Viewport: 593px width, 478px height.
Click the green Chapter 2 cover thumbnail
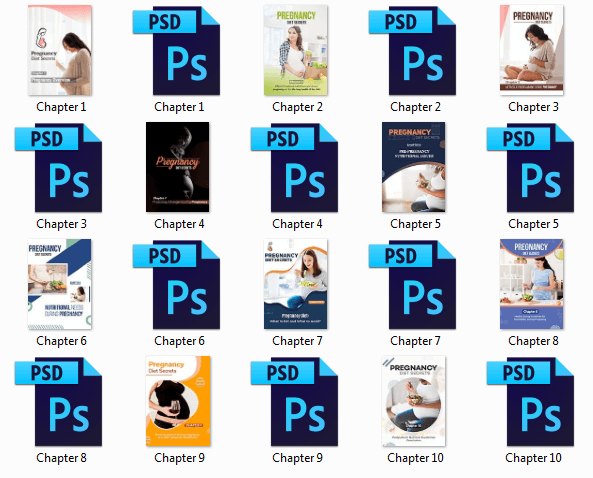pyautogui.click(x=296, y=50)
